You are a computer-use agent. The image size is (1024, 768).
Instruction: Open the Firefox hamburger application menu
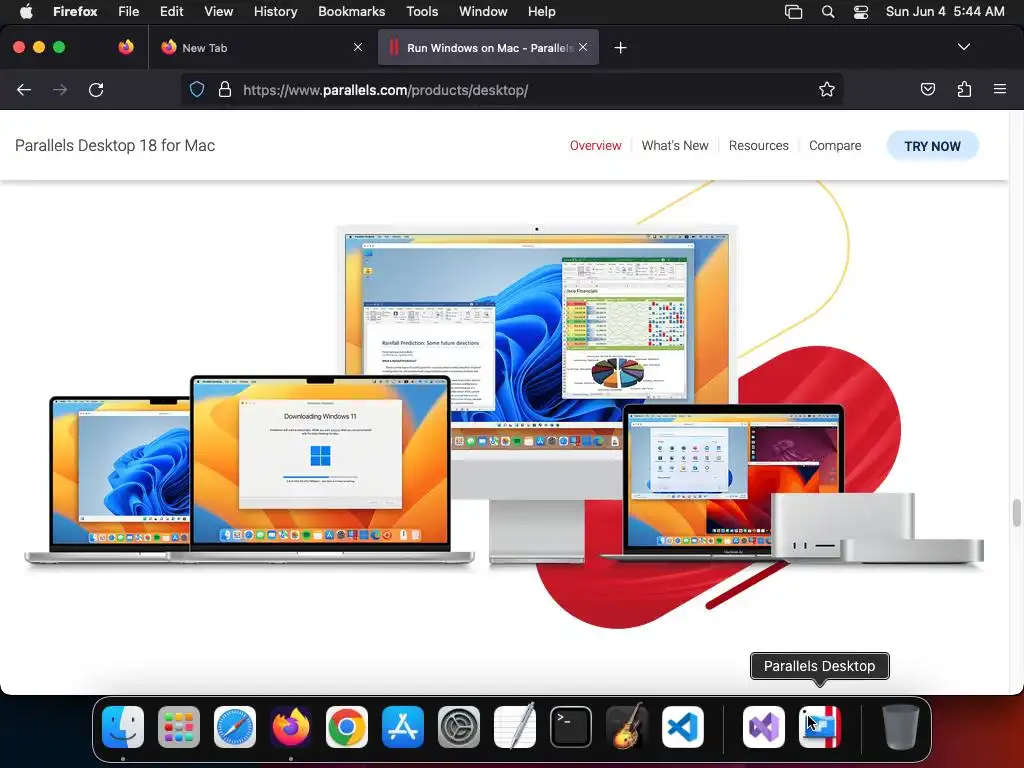[1000, 89]
